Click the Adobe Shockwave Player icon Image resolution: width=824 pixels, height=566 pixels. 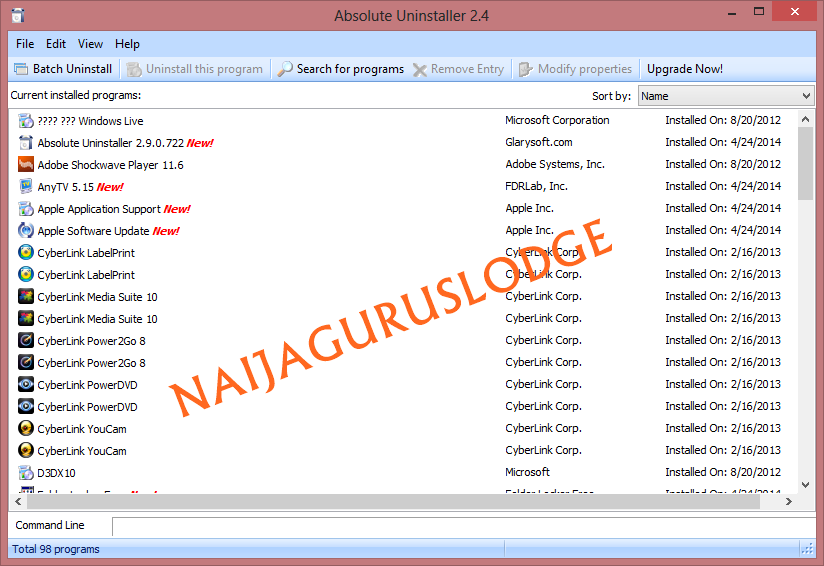click(x=26, y=164)
